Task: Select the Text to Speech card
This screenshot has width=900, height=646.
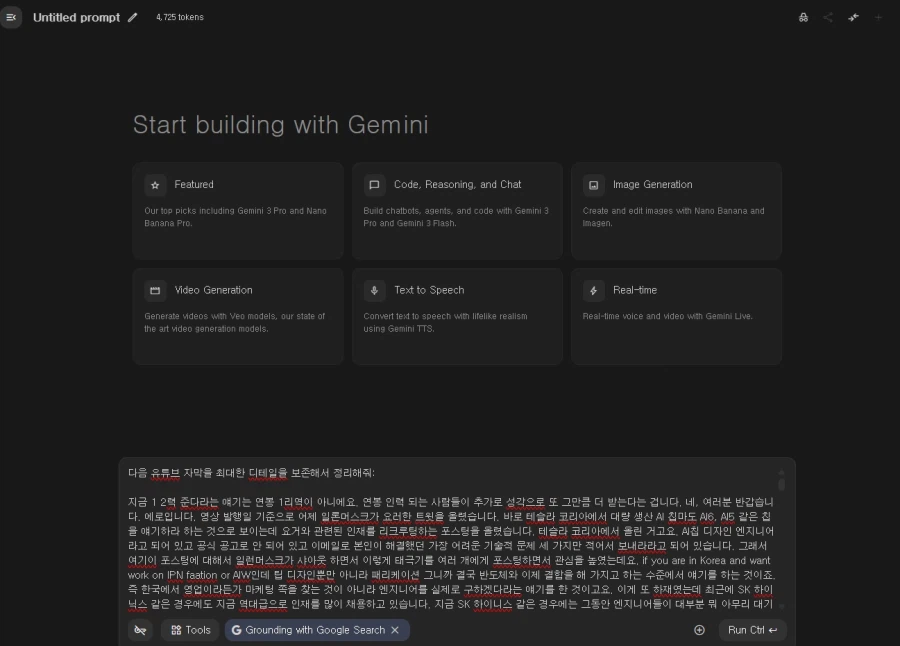Action: 457,316
